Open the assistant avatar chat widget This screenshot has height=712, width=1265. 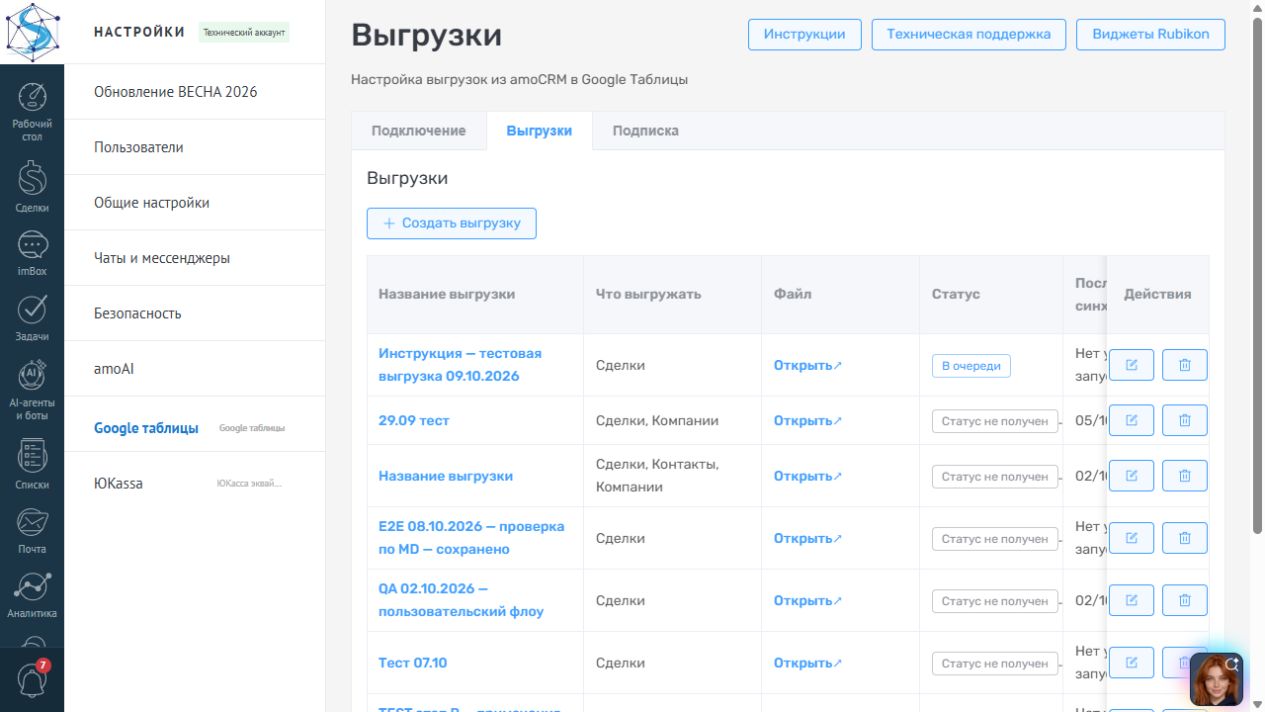pos(1216,679)
